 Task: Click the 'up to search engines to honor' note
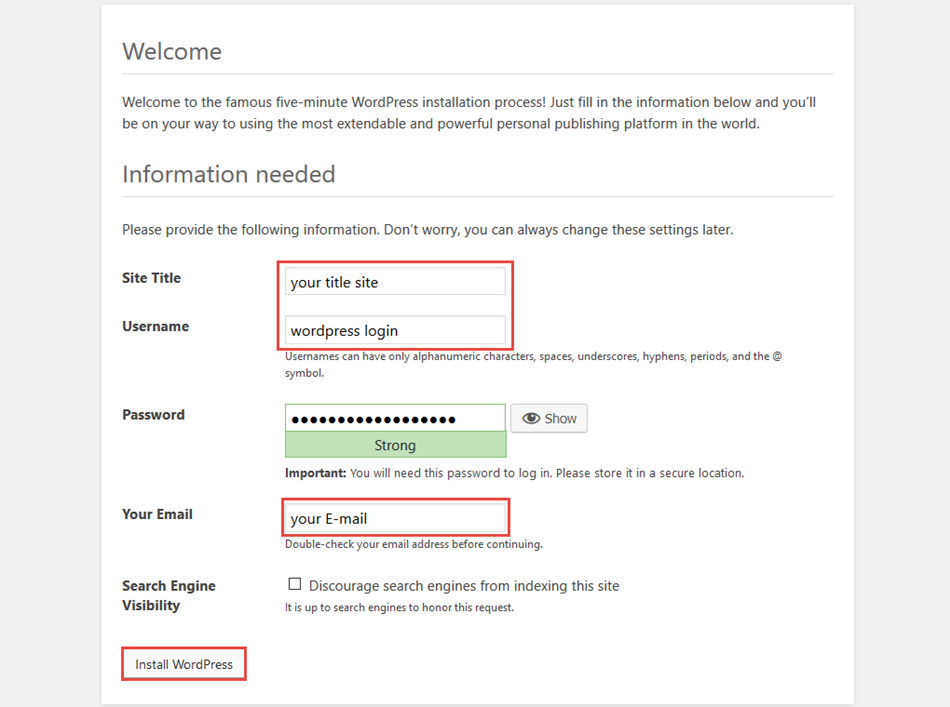coord(399,607)
